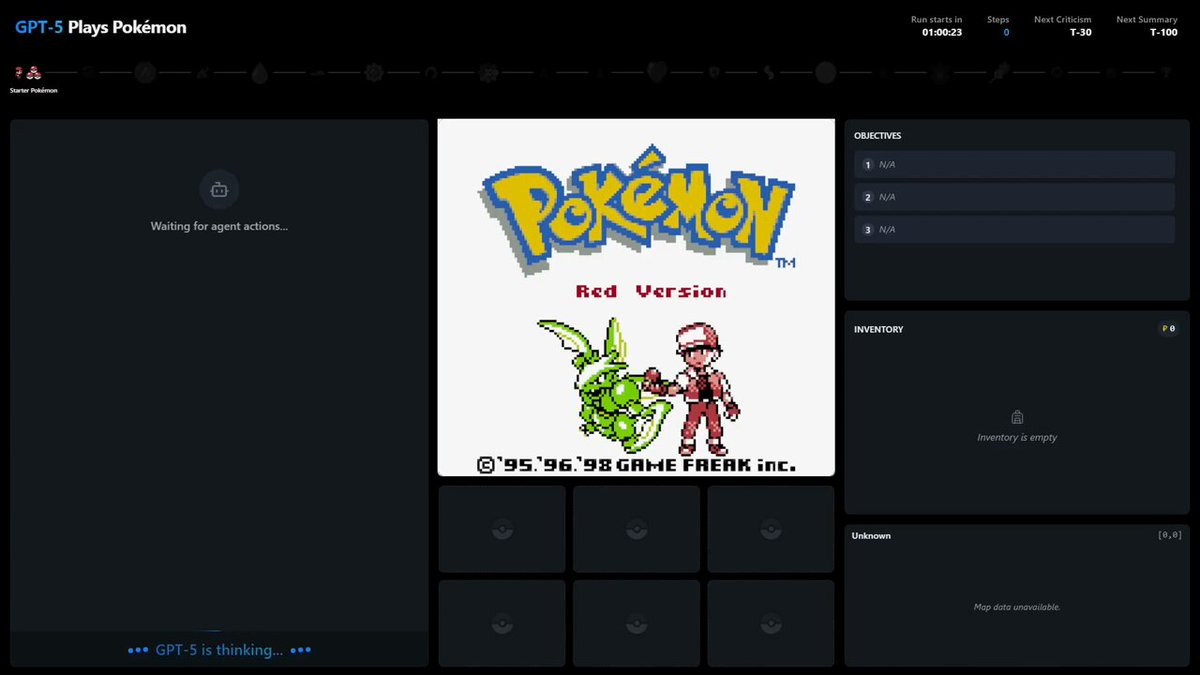
Task: Click the Next Summary T-100 indicator
Action: [x=1163, y=32]
